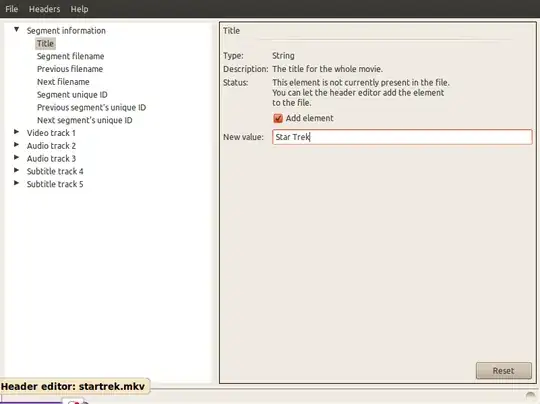Expand the Audio track 2 node
This screenshot has height=404, width=540.
(x=16, y=145)
